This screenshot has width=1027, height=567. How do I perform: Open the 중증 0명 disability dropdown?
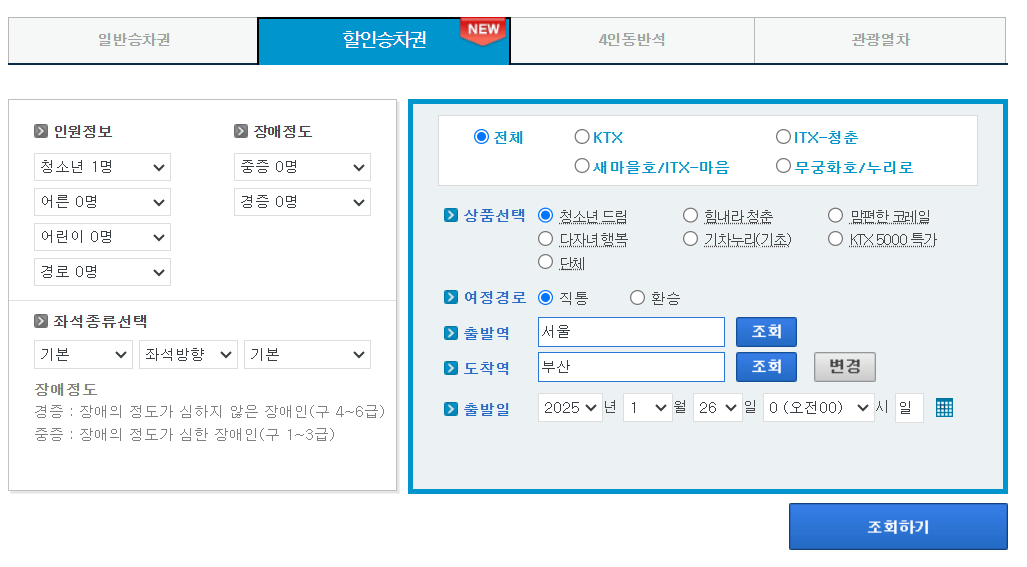pos(302,167)
